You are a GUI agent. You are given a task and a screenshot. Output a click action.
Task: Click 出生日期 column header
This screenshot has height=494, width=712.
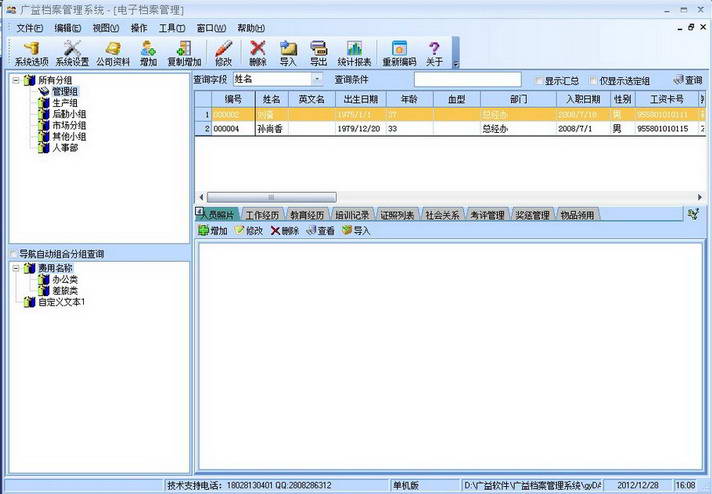361,99
